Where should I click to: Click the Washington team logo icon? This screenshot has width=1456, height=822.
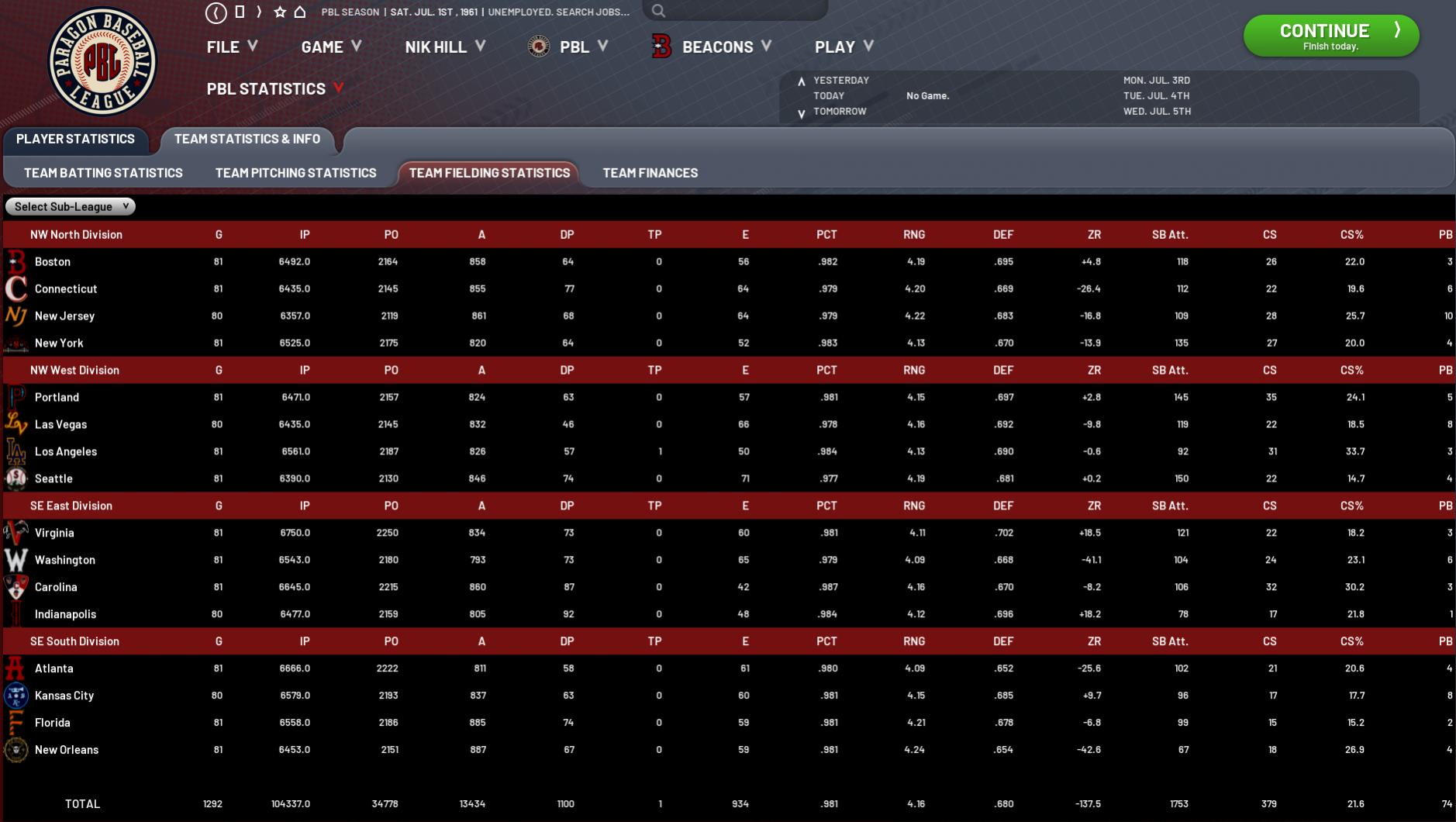click(16, 560)
